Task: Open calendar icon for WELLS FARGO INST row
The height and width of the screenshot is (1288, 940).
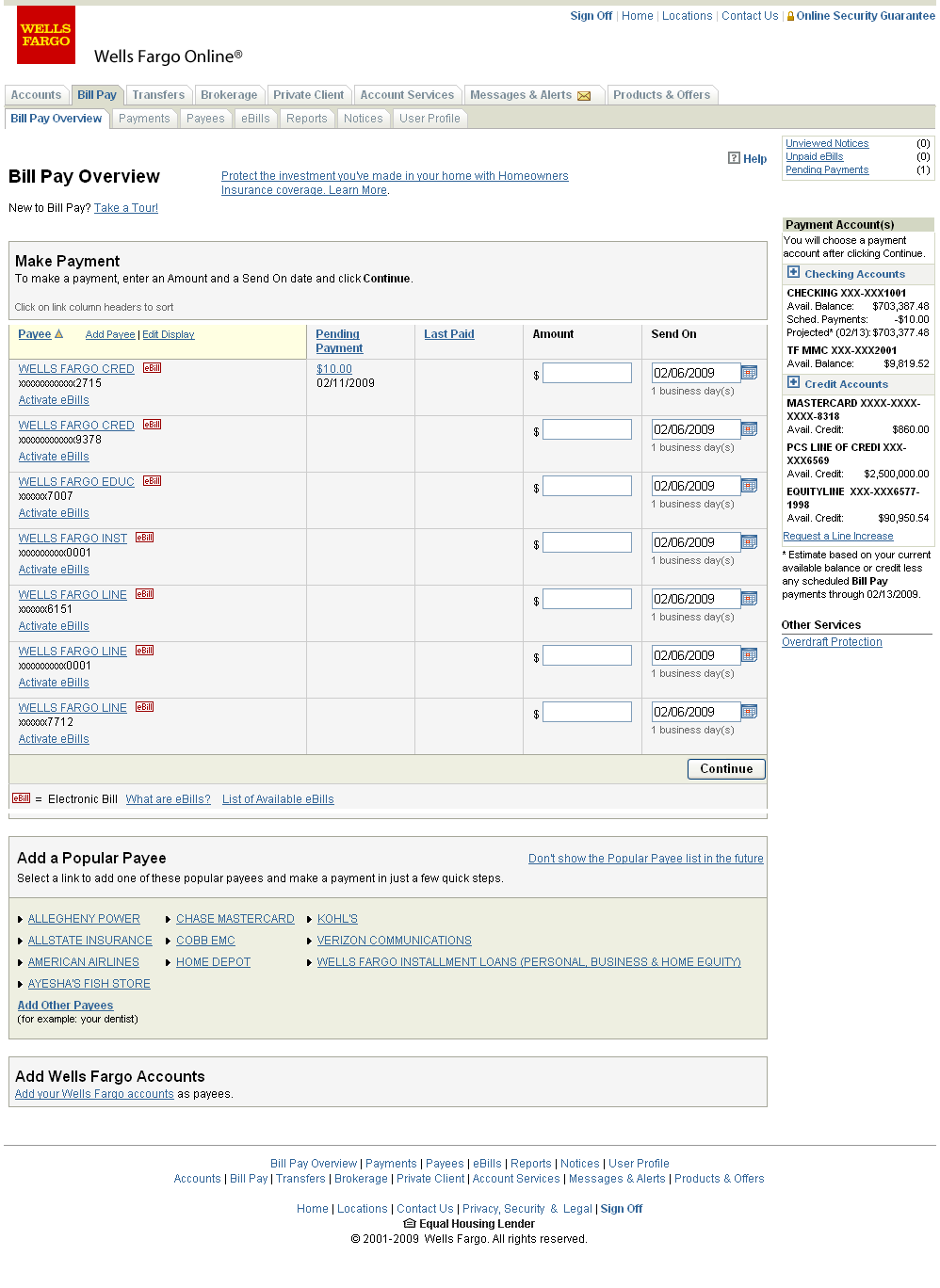Action: pos(750,542)
